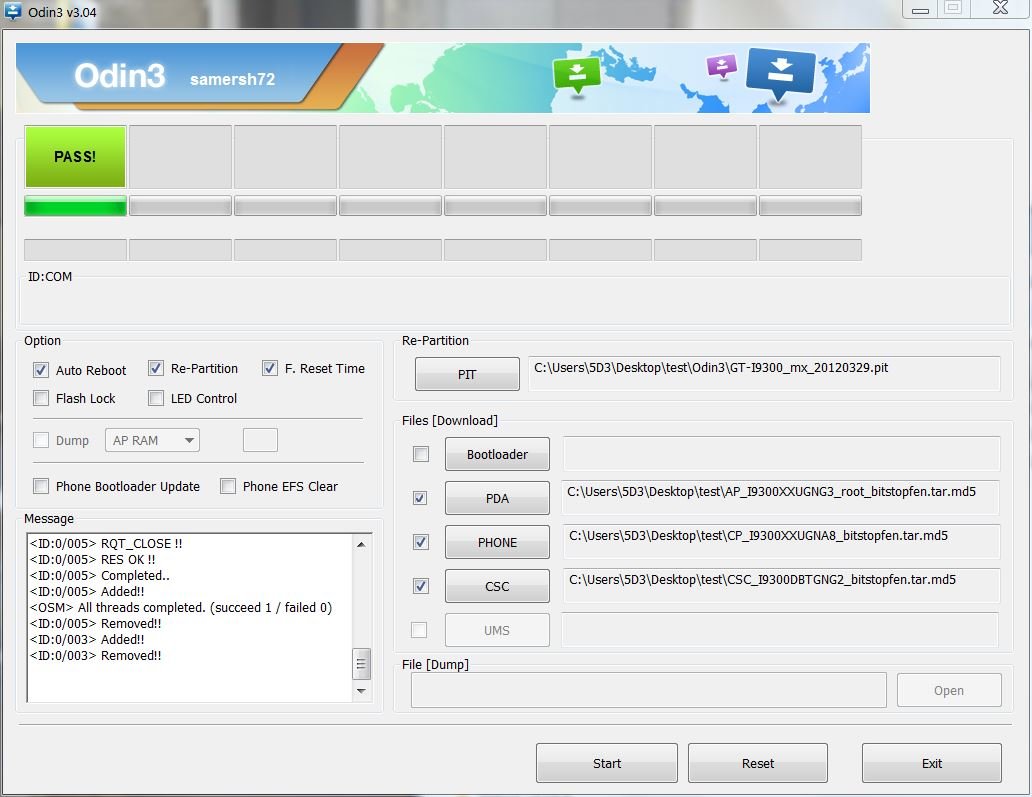Toggle F. Reset Time checkbox
Viewport: 1032px width, 797px height.
point(270,368)
